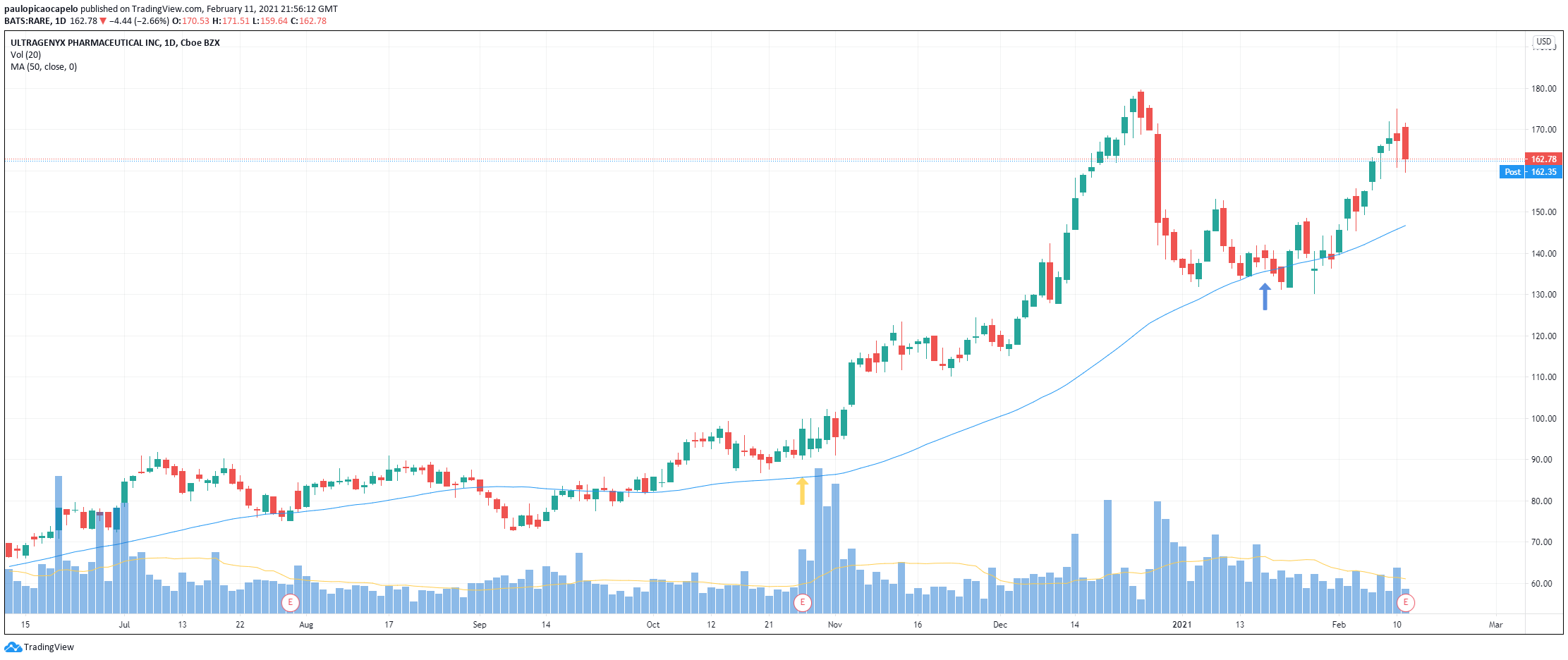Click the C:162.78 close value

tap(308, 21)
